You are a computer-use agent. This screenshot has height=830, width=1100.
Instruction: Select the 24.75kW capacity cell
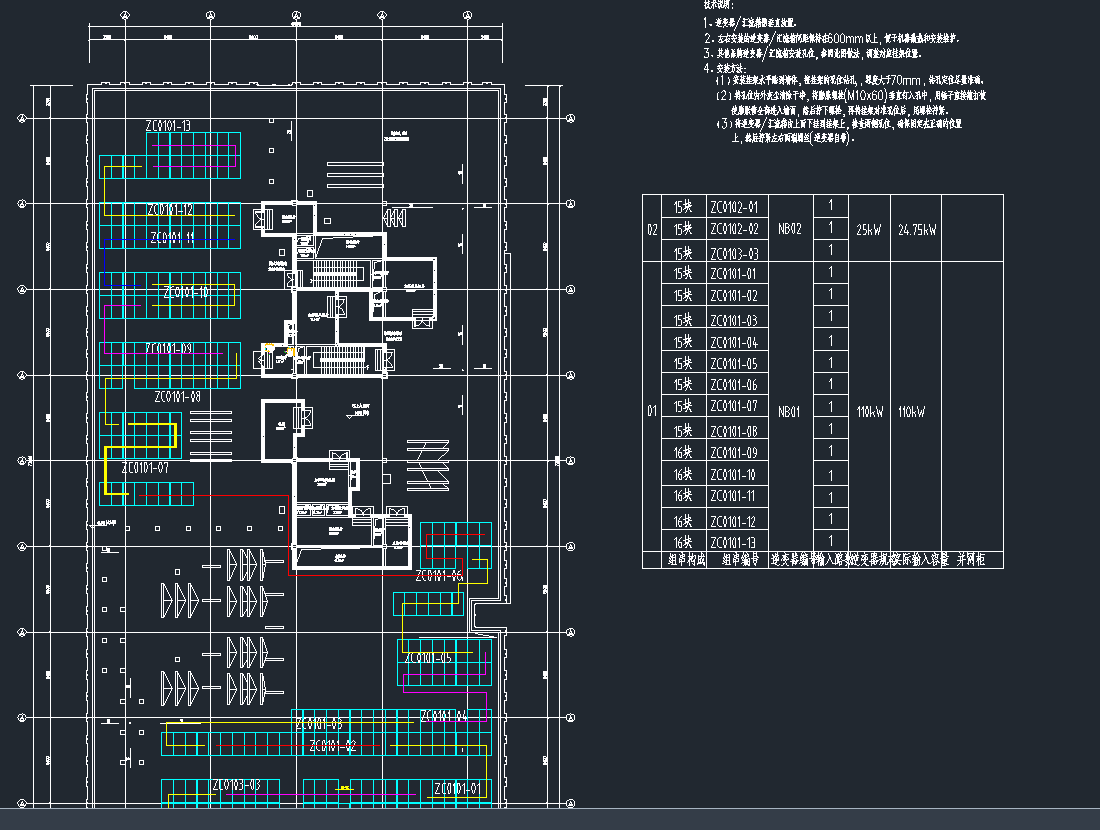coord(916,230)
